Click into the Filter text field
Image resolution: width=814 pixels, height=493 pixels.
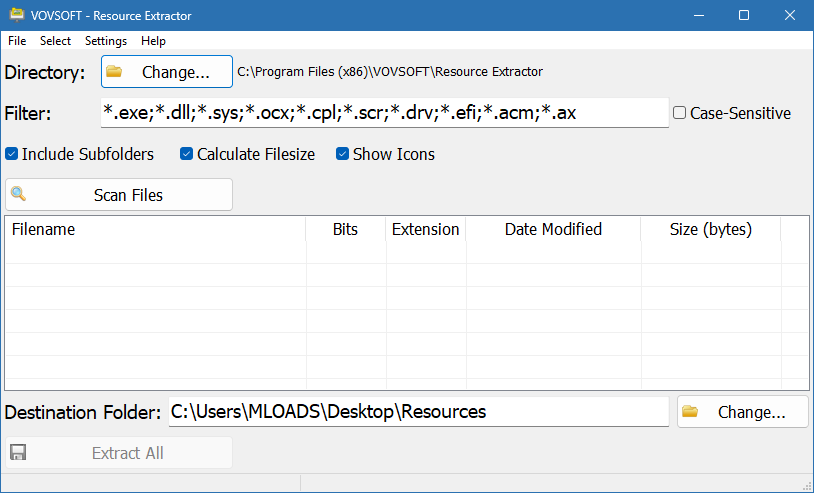click(384, 113)
